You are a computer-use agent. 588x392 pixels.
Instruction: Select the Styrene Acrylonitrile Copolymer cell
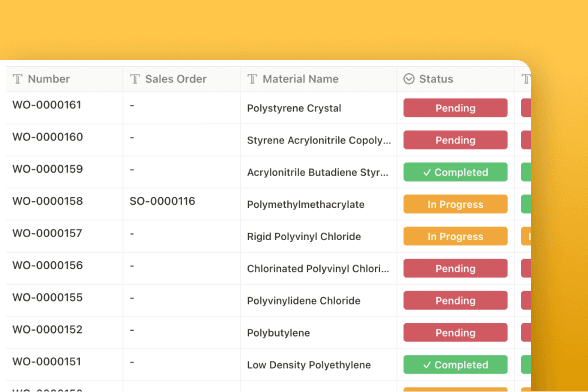[318, 140]
